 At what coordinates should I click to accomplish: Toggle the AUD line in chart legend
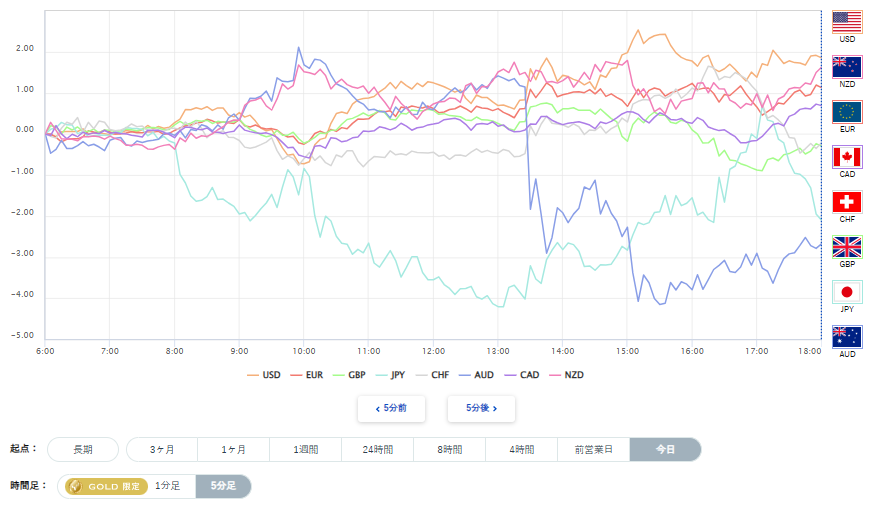coord(476,375)
